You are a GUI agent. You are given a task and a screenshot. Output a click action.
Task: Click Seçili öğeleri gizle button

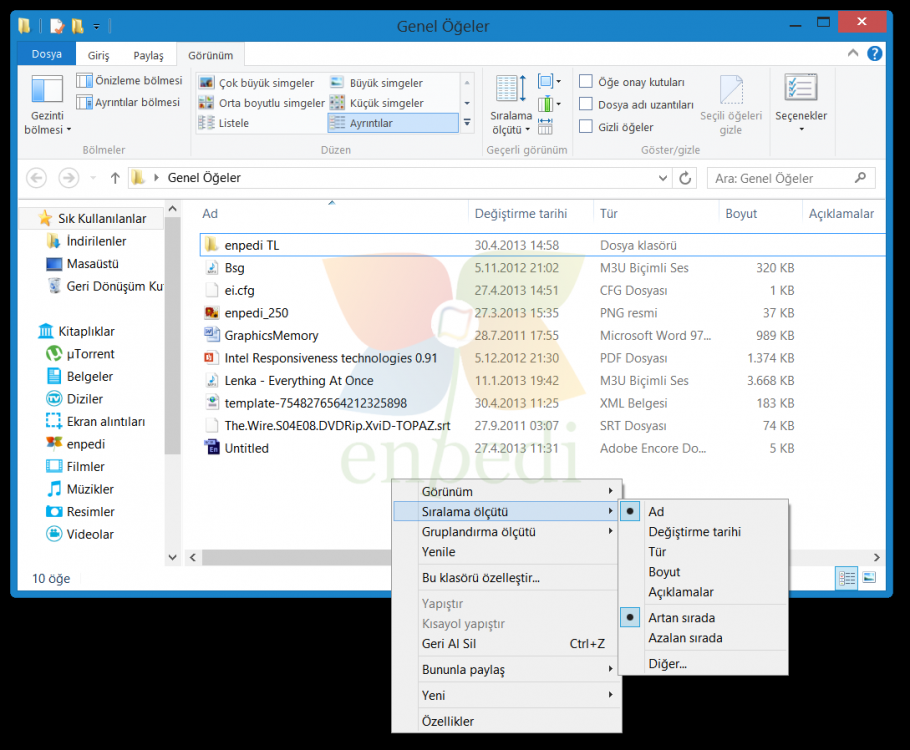[x=731, y=105]
